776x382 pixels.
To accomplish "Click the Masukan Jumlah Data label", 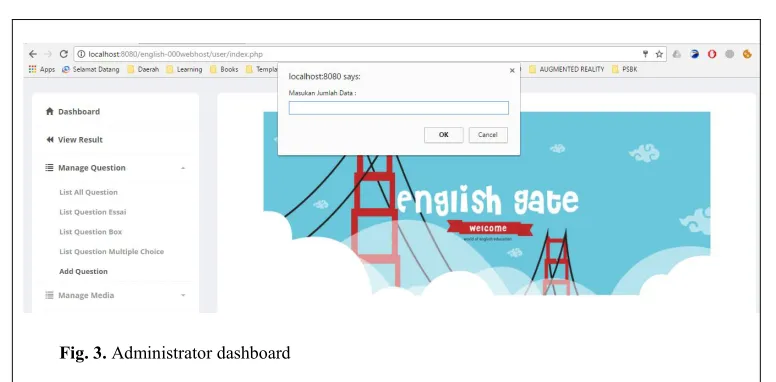I will (322, 93).
